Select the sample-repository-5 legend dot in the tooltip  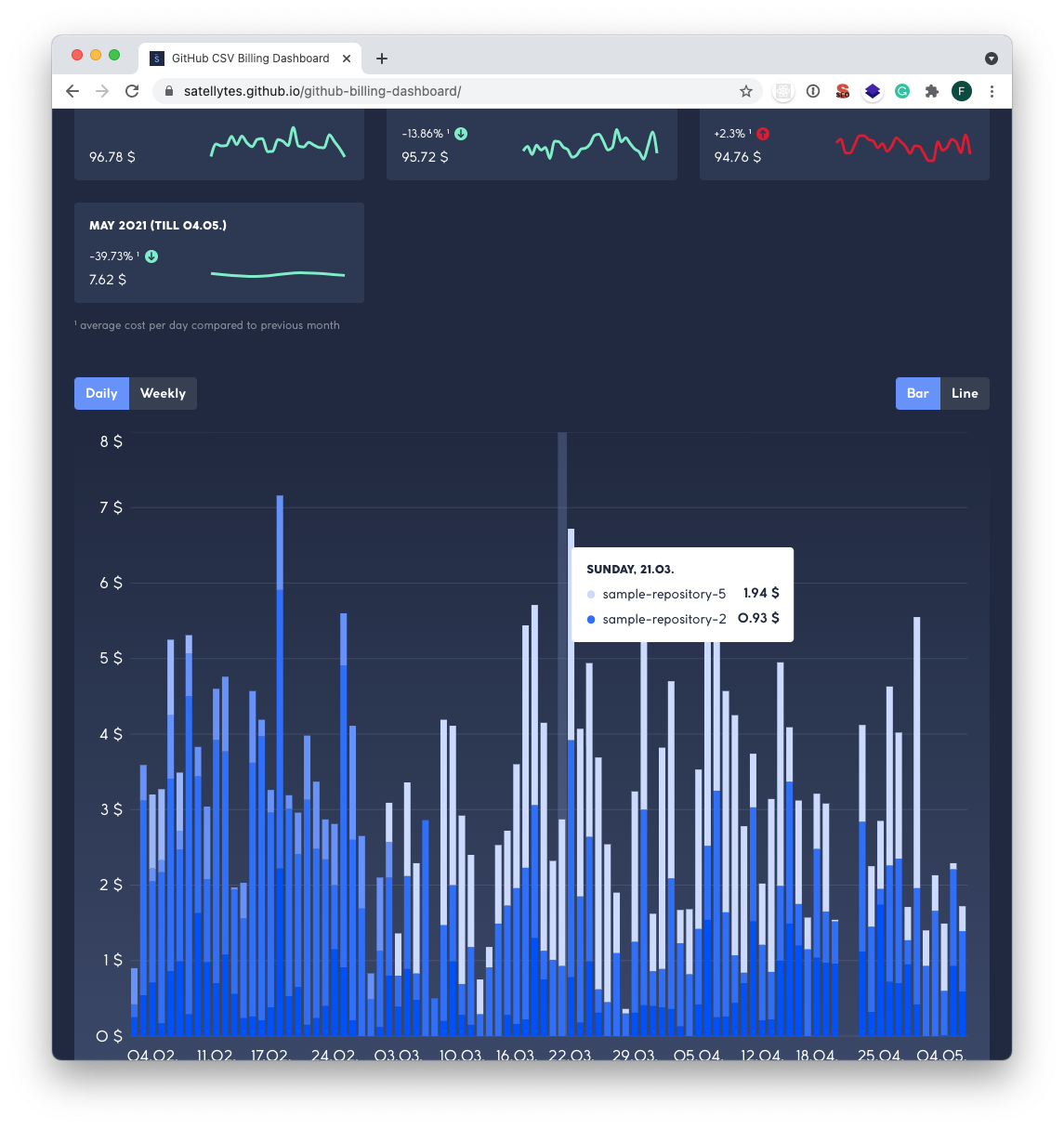pos(591,594)
